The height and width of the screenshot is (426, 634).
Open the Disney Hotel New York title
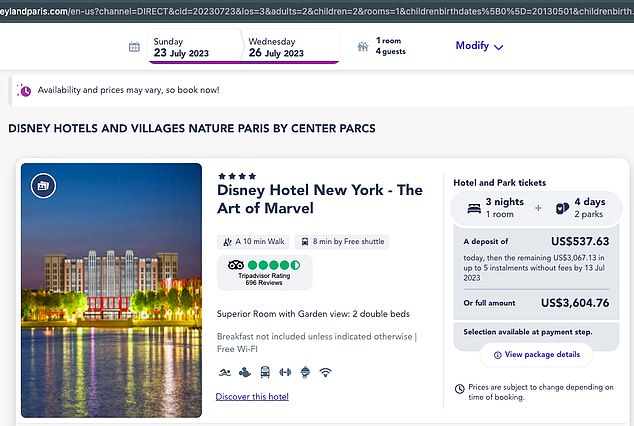click(320, 199)
